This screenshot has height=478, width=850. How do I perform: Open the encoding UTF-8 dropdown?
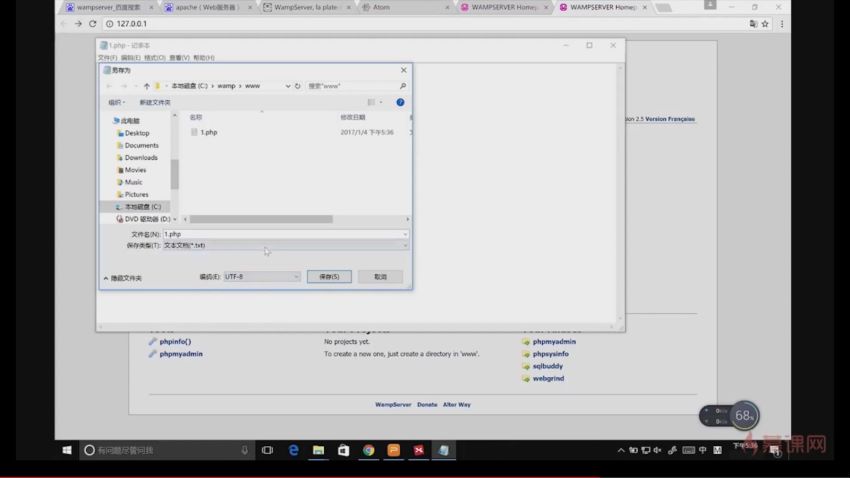click(297, 277)
